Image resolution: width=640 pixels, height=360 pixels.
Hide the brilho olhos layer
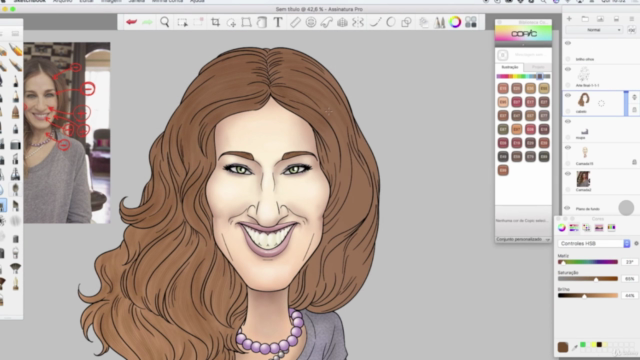click(x=568, y=43)
